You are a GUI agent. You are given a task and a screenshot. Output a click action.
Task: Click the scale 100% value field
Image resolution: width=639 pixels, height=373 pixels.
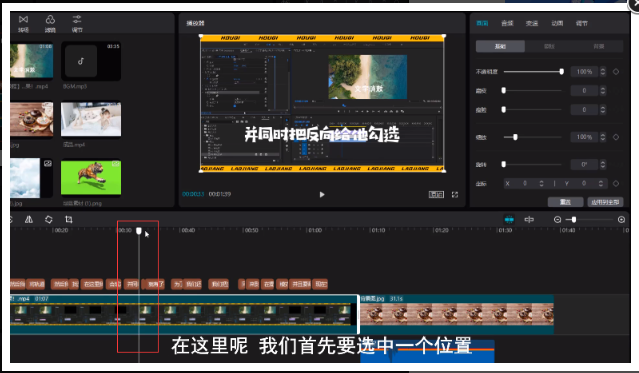pos(584,137)
